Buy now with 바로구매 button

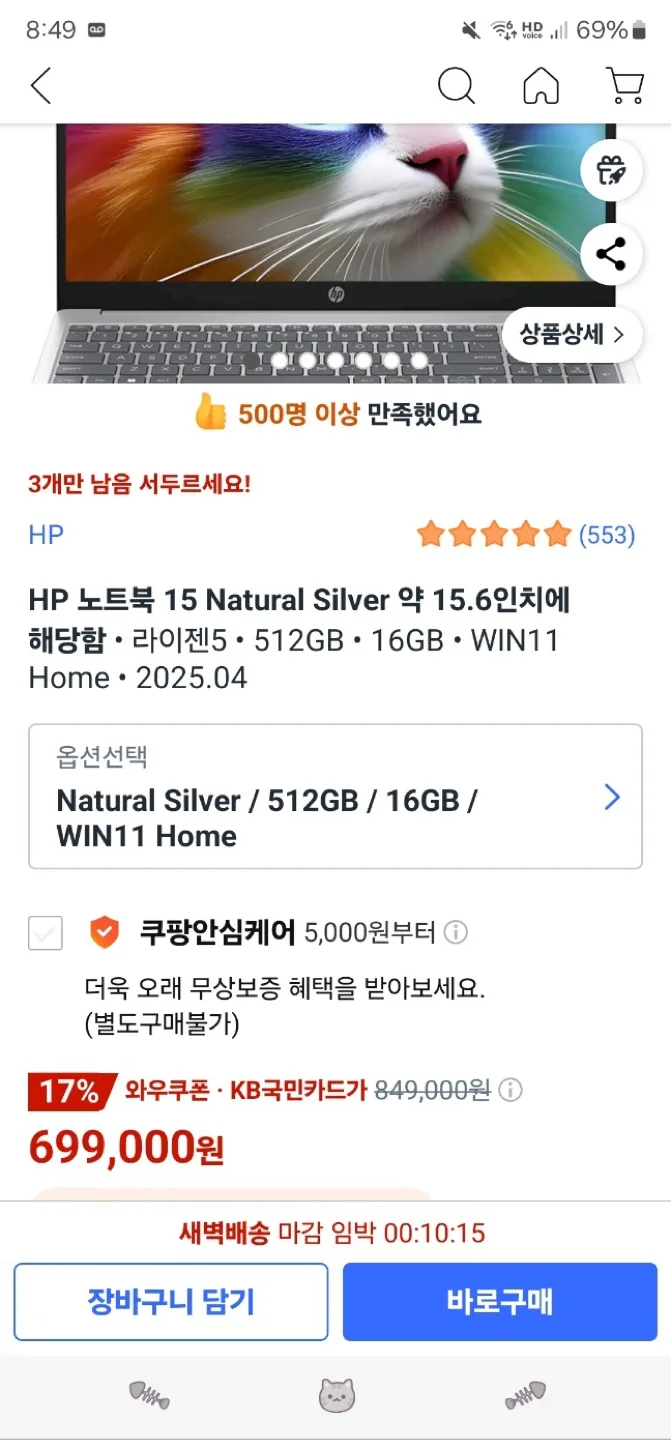coord(500,1302)
